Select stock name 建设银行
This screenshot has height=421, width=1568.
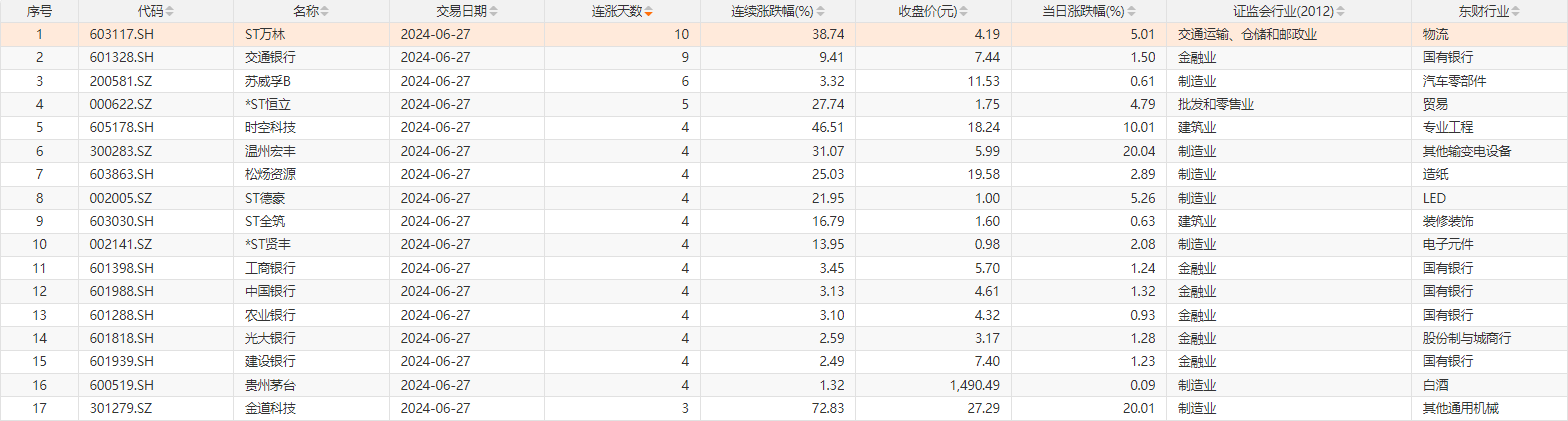pyautogui.click(x=270, y=361)
